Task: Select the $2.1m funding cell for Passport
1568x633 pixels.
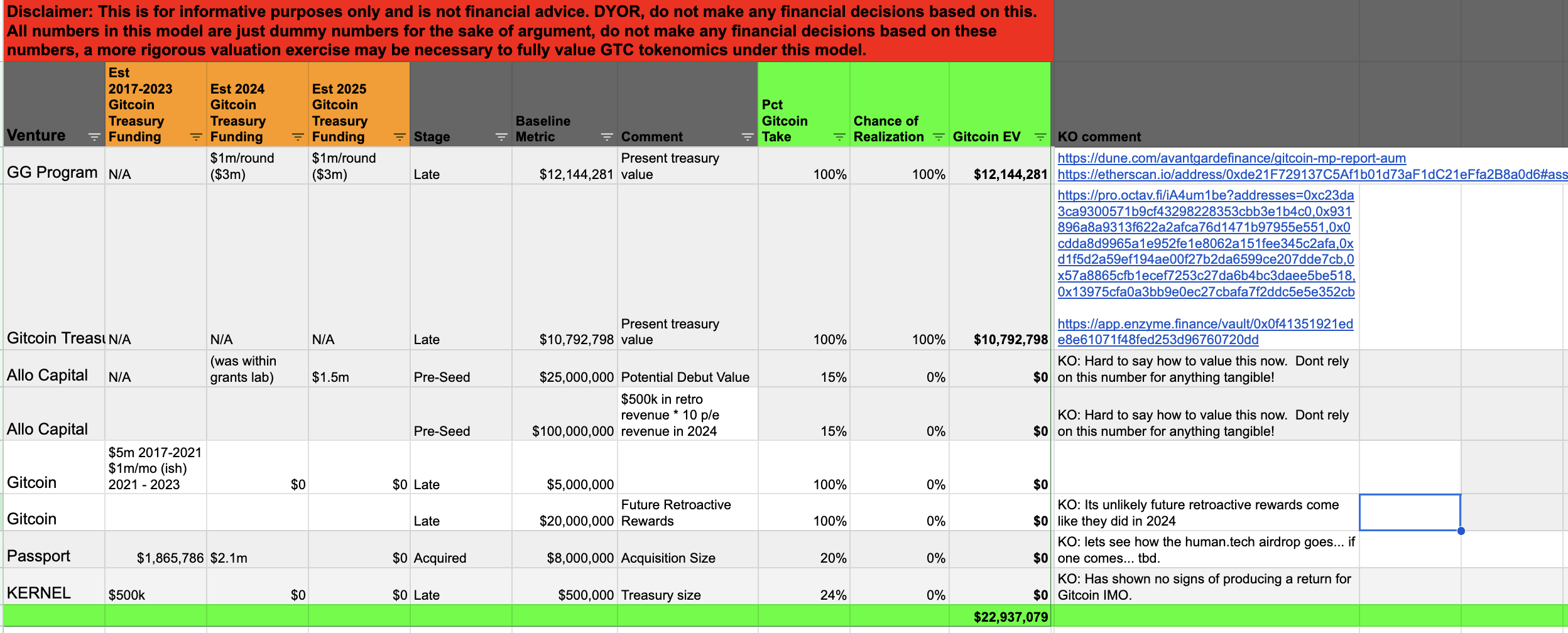Action: click(258, 549)
